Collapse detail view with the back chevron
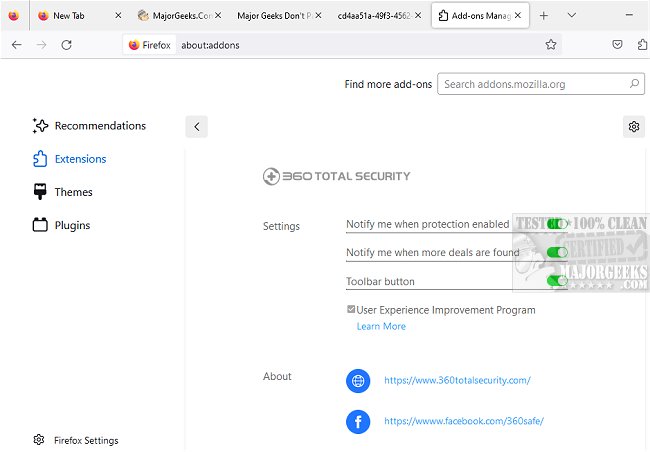Viewport: 650px width, 452px height. tap(197, 127)
